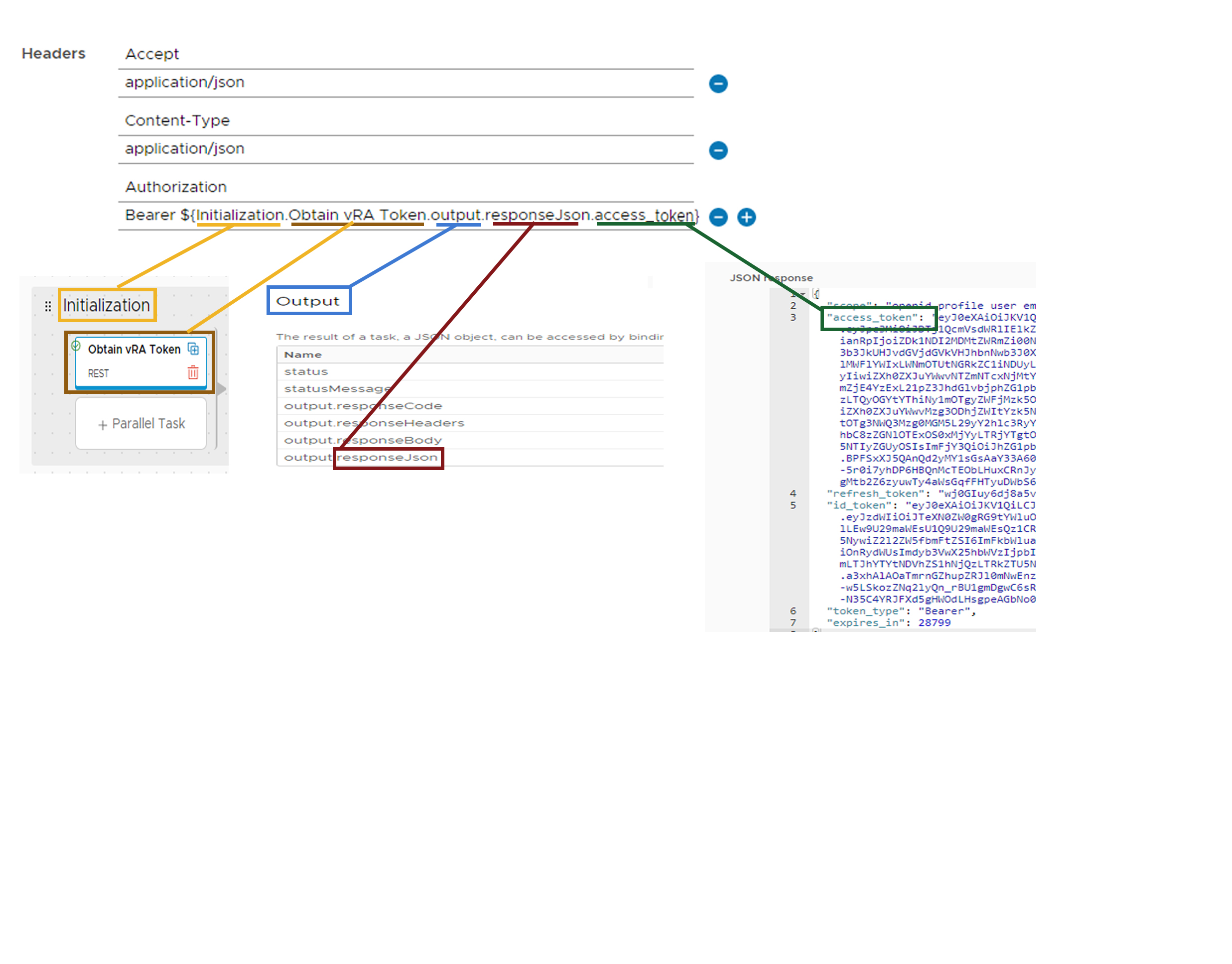1232x964 pixels.
Task: Remove the Content-Type header row
Action: (x=718, y=150)
